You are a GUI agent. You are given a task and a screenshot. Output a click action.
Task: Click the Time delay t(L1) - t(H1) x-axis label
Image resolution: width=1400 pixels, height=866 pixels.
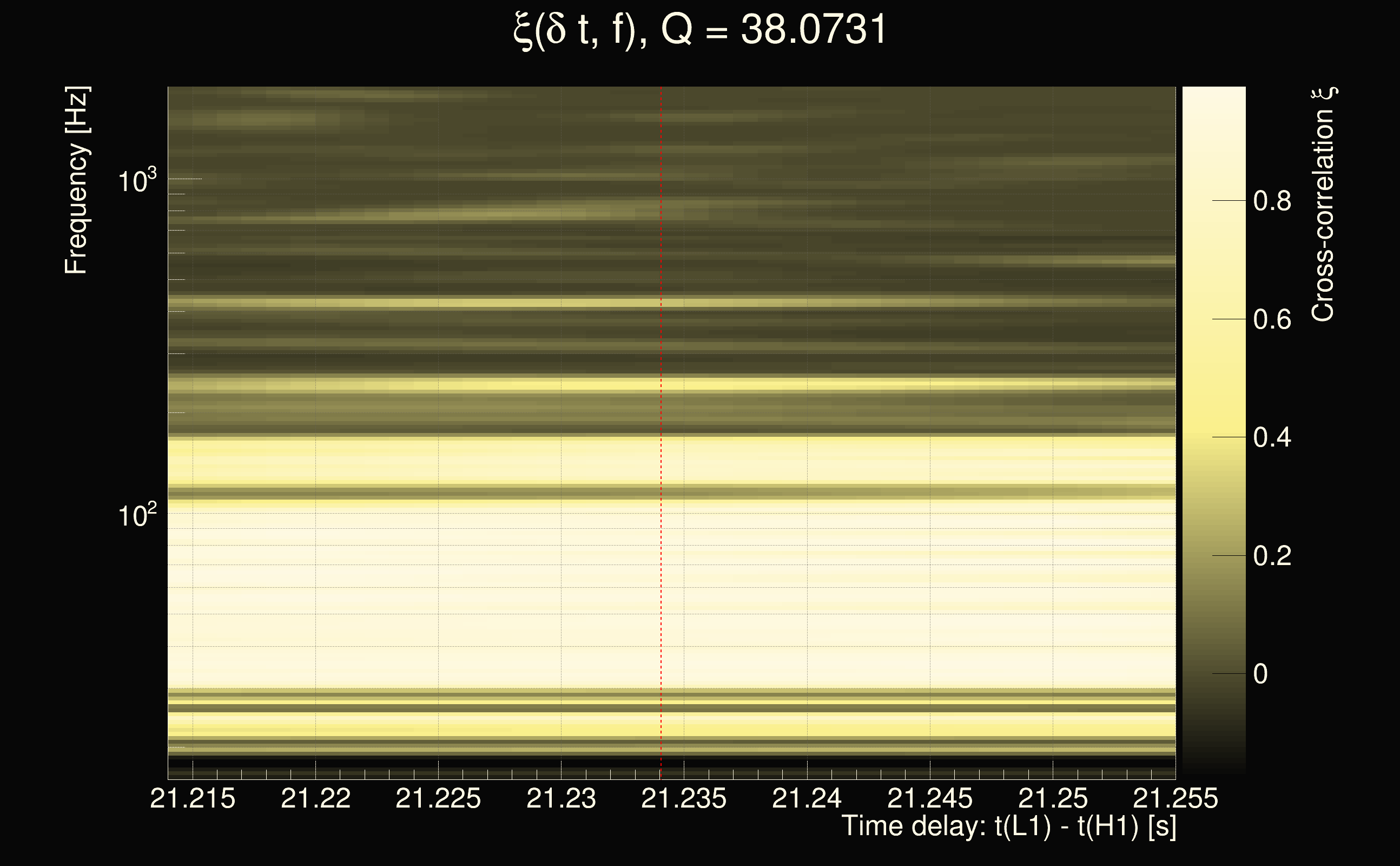pos(1008,826)
